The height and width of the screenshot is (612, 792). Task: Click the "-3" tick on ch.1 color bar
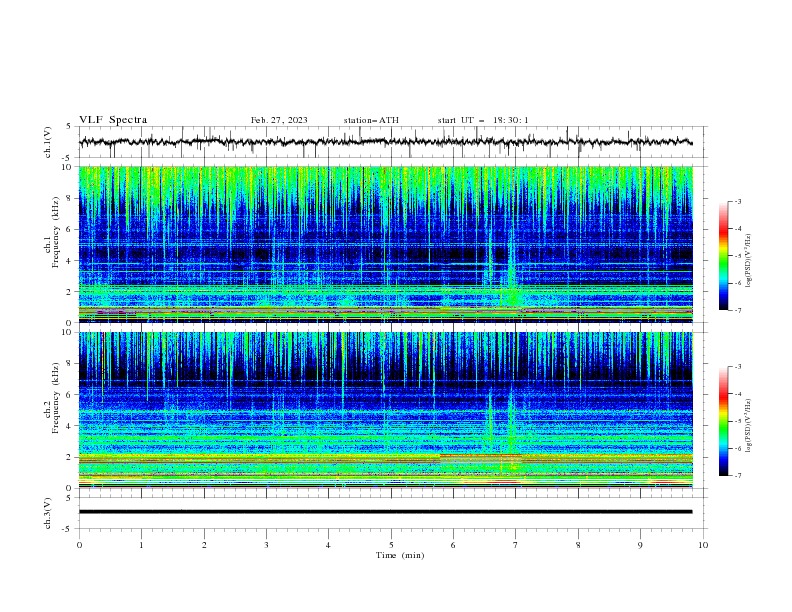(x=737, y=201)
